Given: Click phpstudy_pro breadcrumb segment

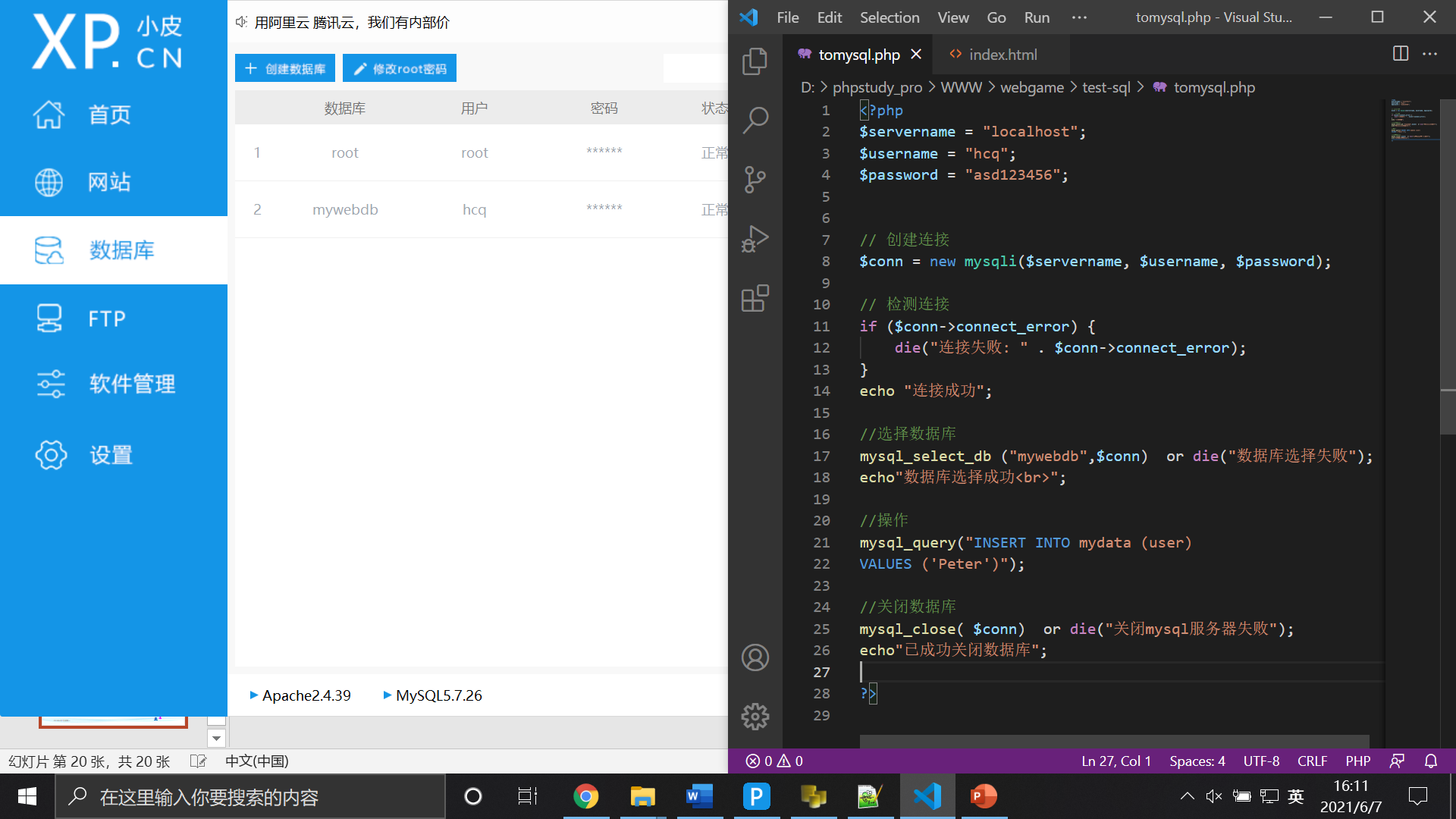Looking at the screenshot, I should [877, 87].
